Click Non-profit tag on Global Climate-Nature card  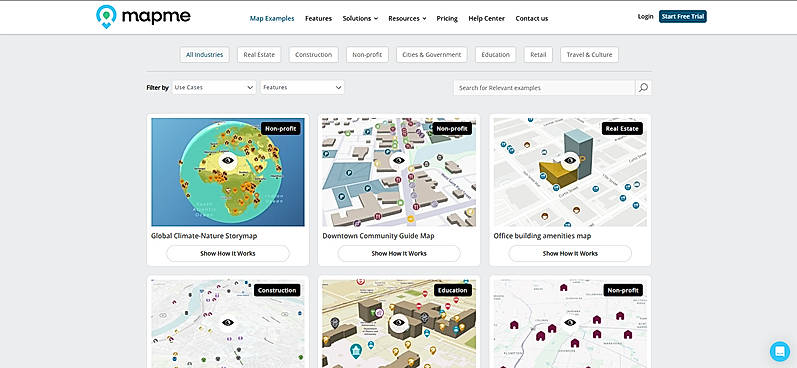281,129
